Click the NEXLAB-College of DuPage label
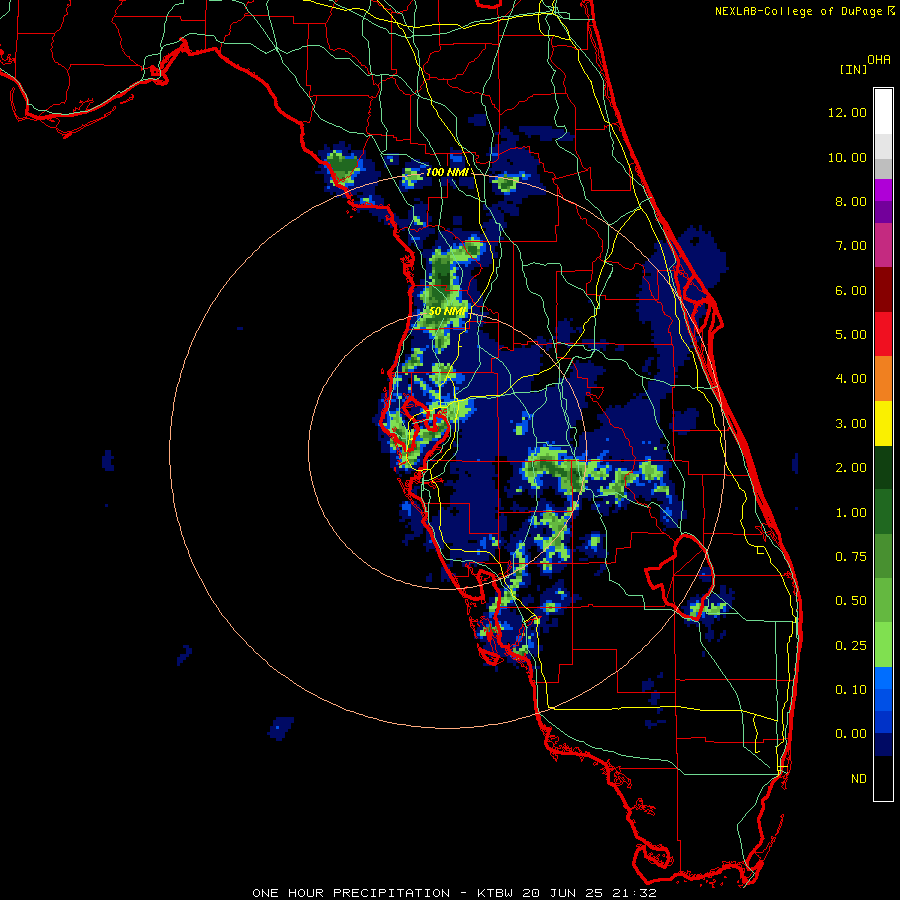The width and height of the screenshot is (900, 900). click(x=798, y=11)
